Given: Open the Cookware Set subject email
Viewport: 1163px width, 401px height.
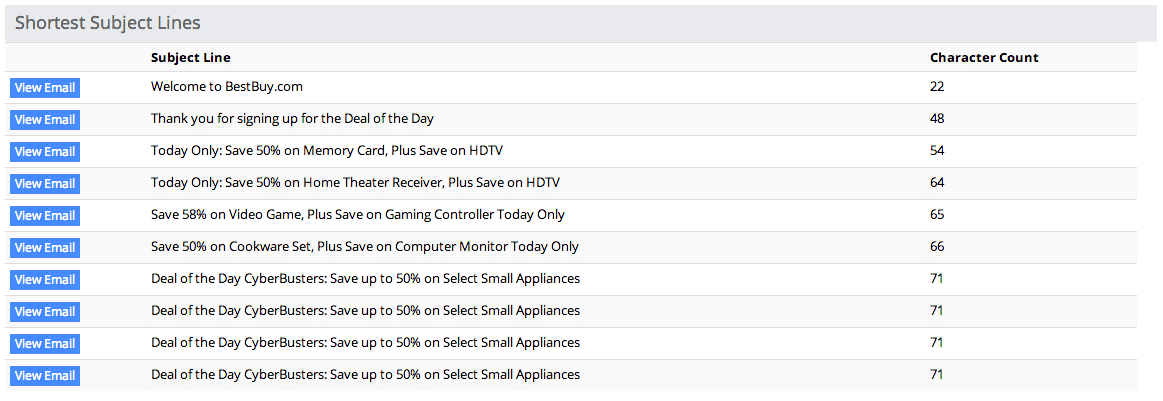Looking at the screenshot, I should click(x=45, y=248).
